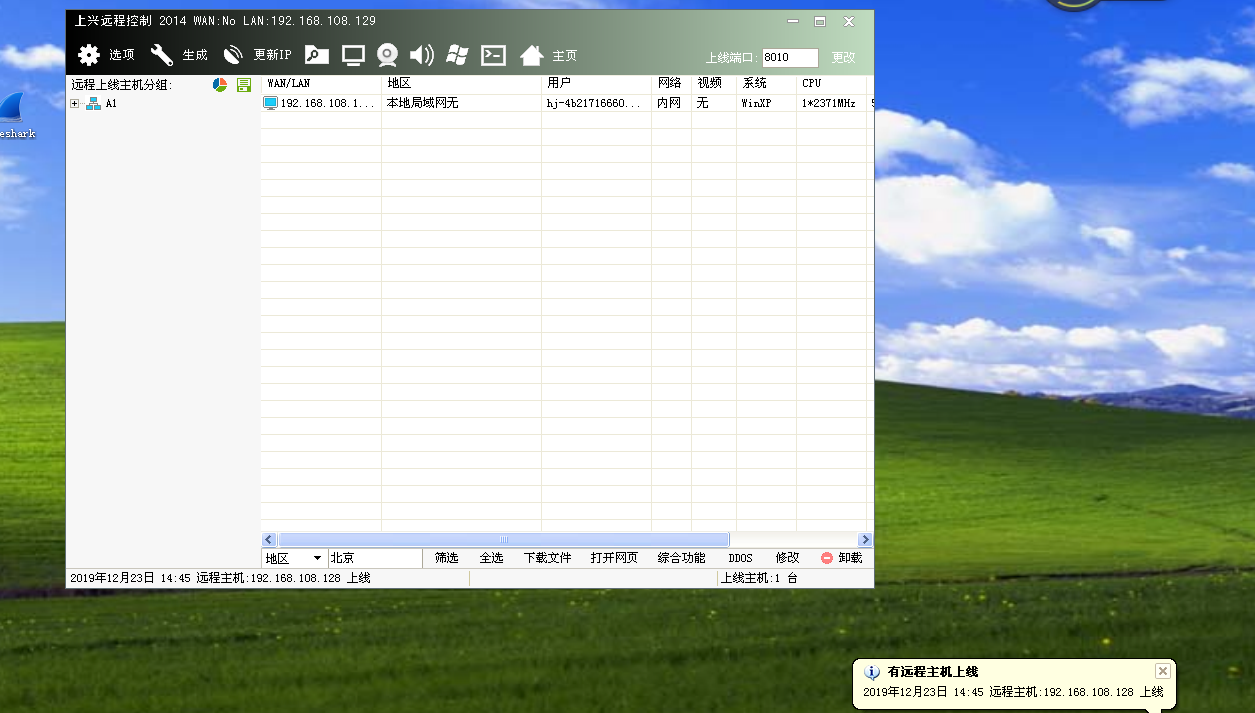Viewport: 1255px width, 713px height.
Task: Click the horizontal scrollbar left arrow
Action: (269, 540)
